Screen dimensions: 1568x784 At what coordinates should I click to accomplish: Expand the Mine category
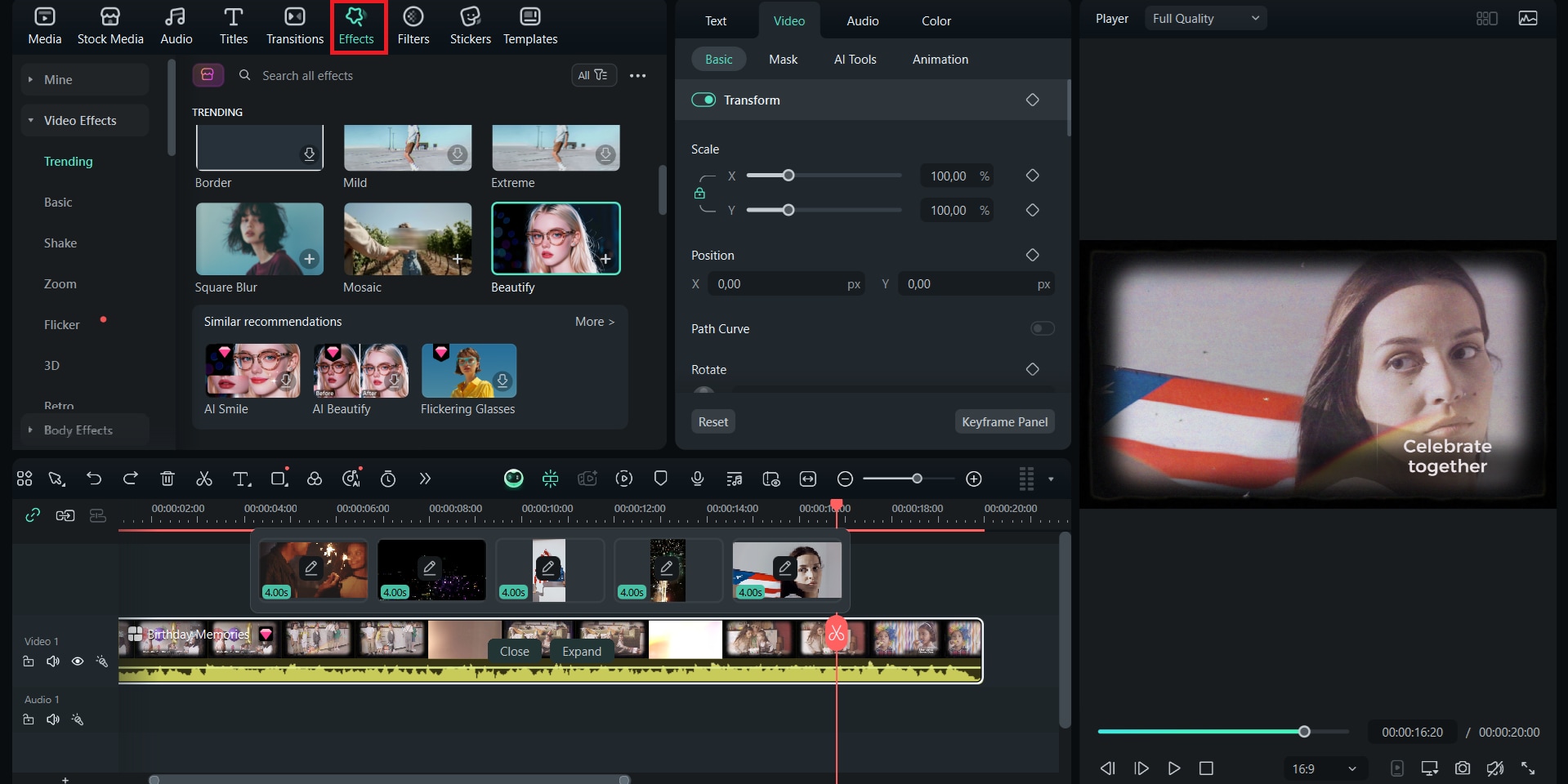point(85,79)
